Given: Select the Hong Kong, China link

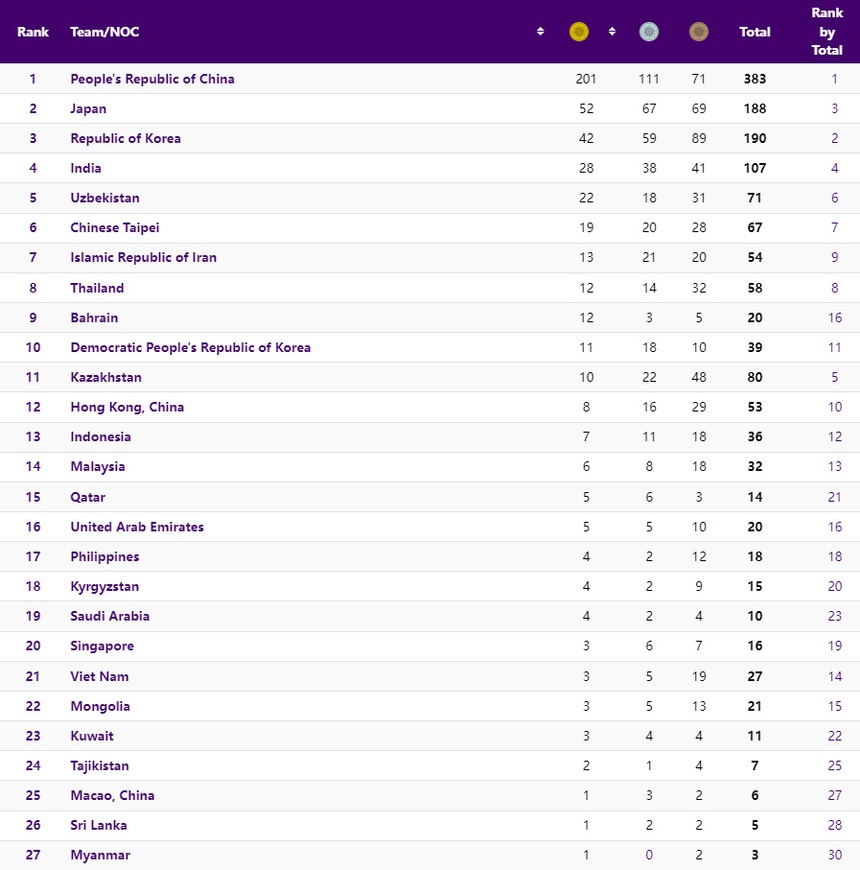Looking at the screenshot, I should (127, 407).
